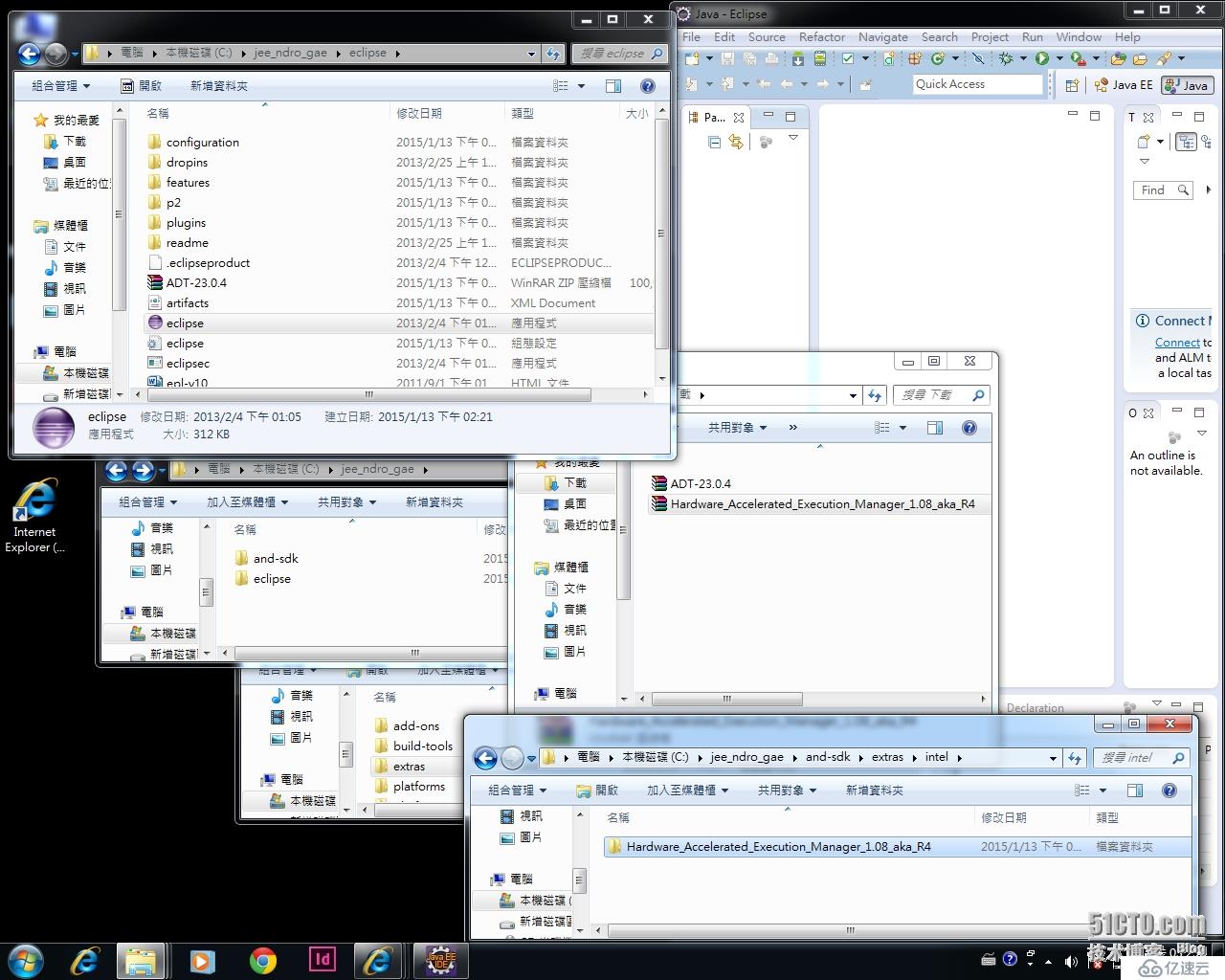Open the File menu in Eclipse
This screenshot has width=1225, height=980.
[x=691, y=36]
